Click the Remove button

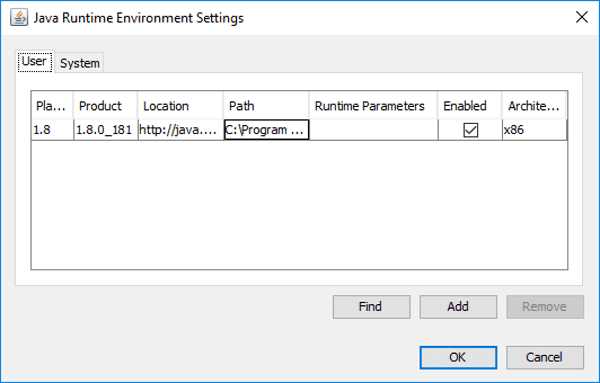(x=545, y=306)
